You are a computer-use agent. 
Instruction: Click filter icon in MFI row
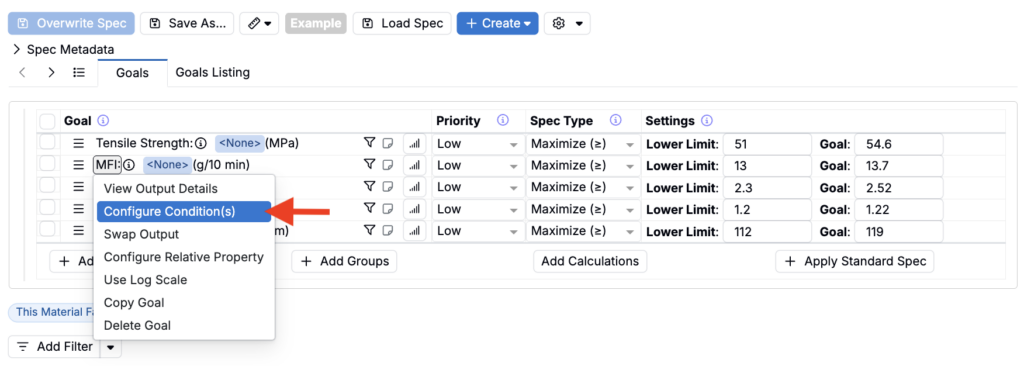click(x=370, y=165)
